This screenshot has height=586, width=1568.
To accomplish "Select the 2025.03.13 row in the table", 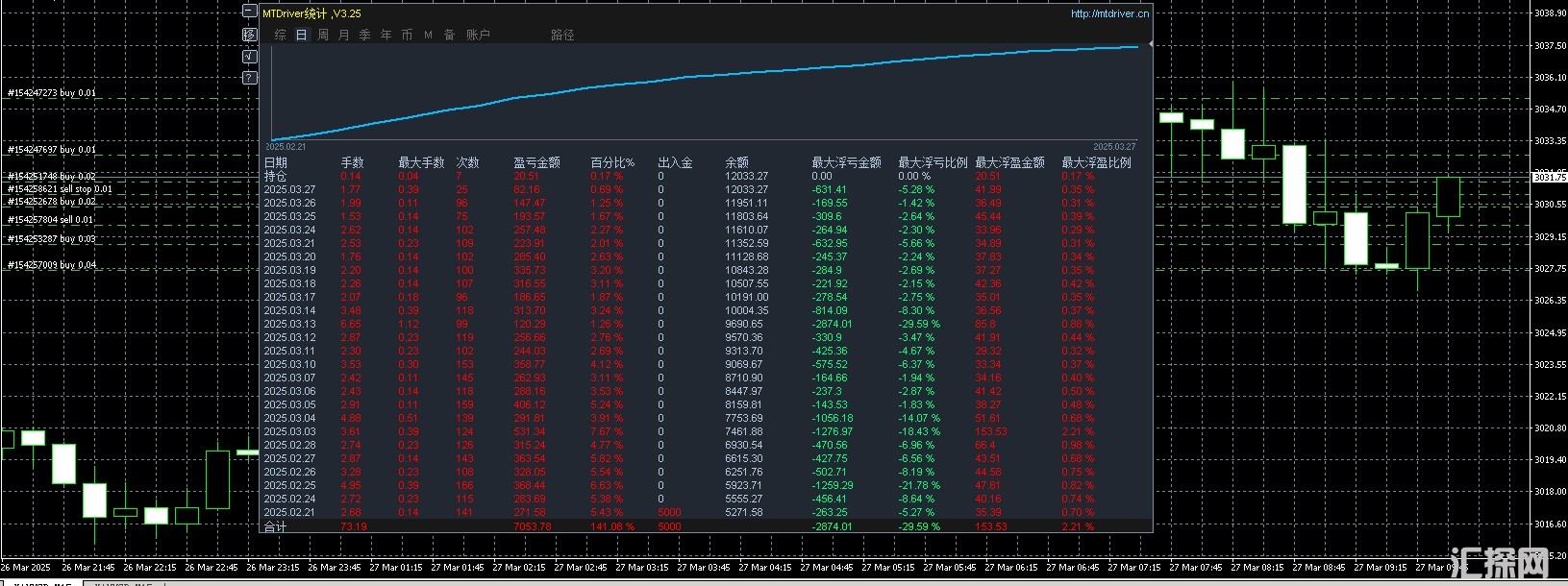I will [x=289, y=324].
